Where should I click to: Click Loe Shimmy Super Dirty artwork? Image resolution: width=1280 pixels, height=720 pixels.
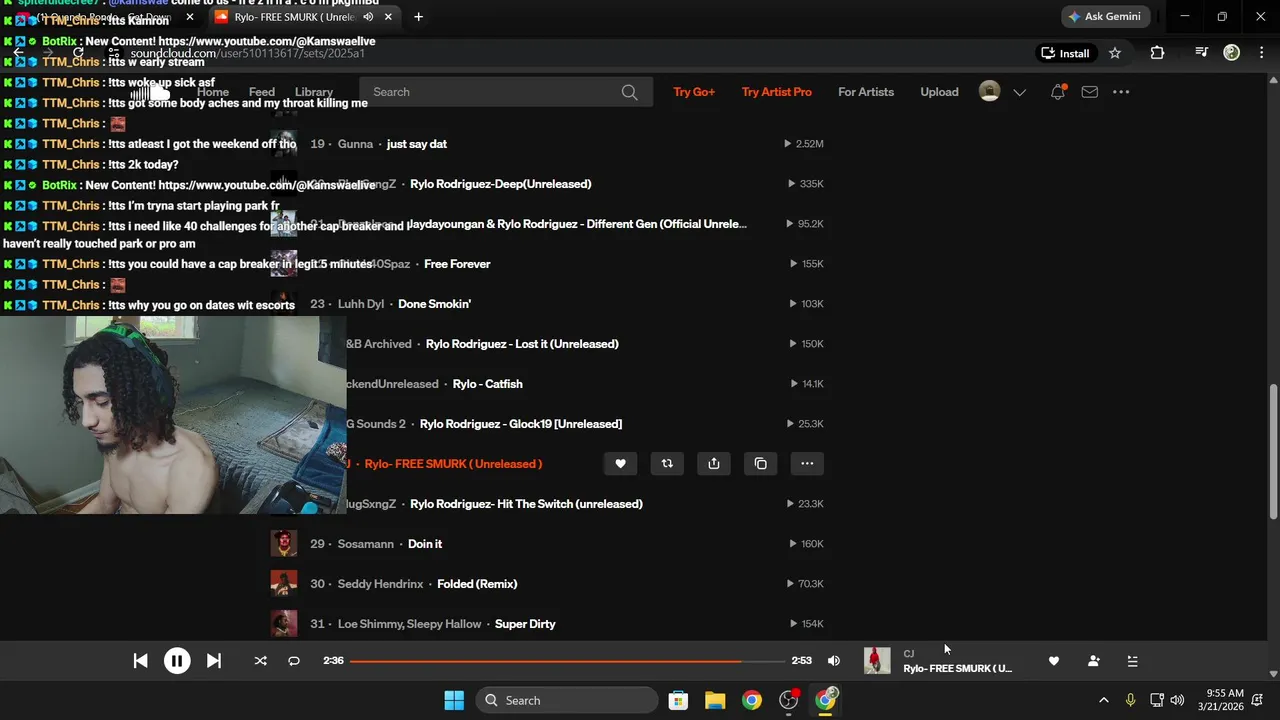(x=284, y=624)
